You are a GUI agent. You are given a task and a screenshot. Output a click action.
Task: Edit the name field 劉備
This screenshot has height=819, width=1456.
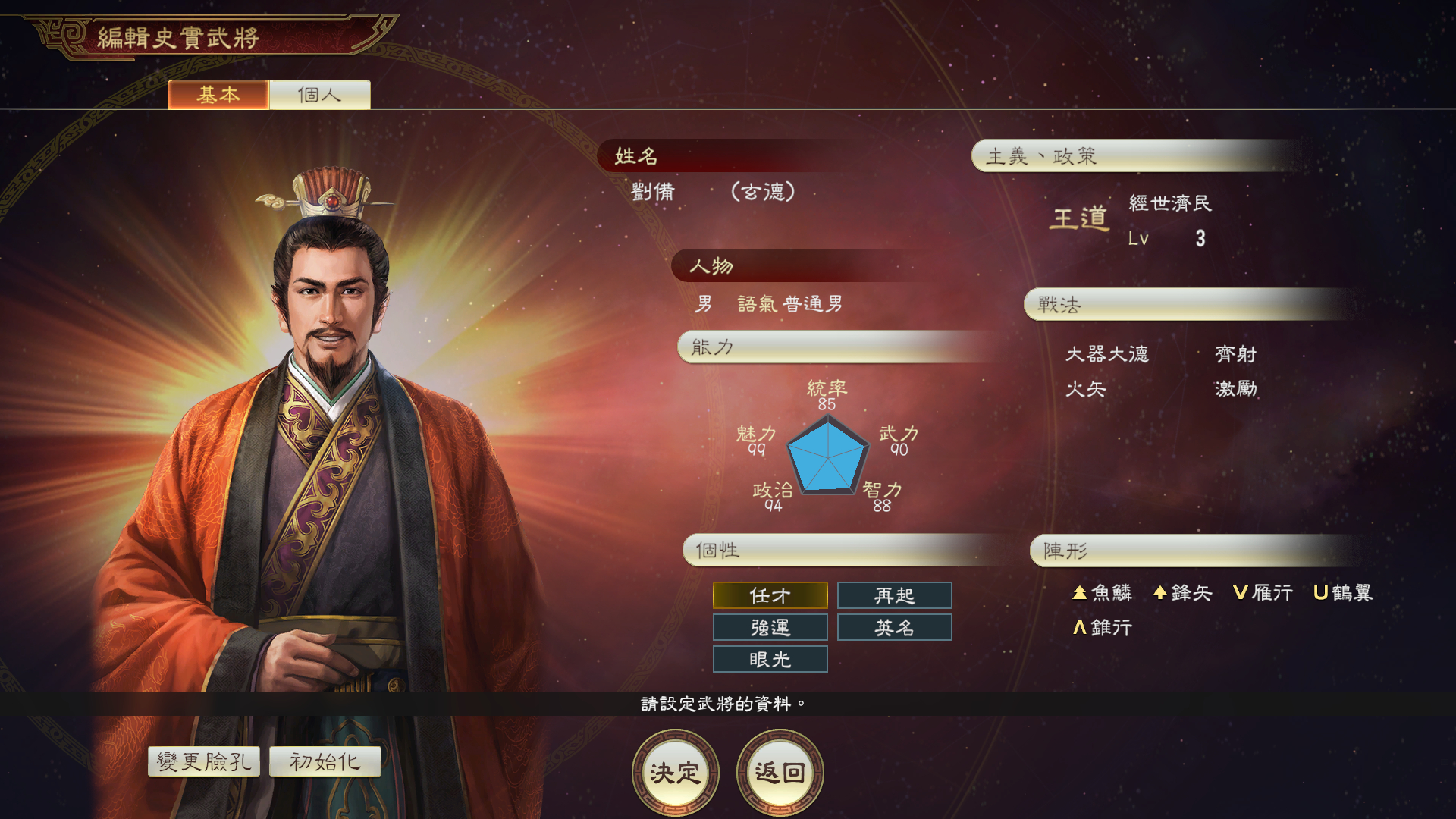pos(652,192)
